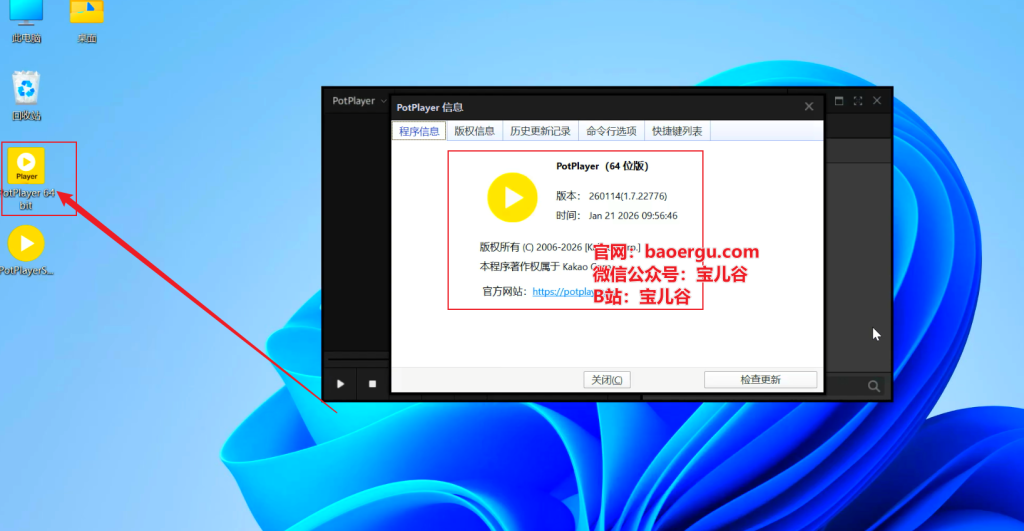Switch to the 历史更新记录 tab
Image resolution: width=1024 pixels, height=531 pixels.
(x=540, y=131)
